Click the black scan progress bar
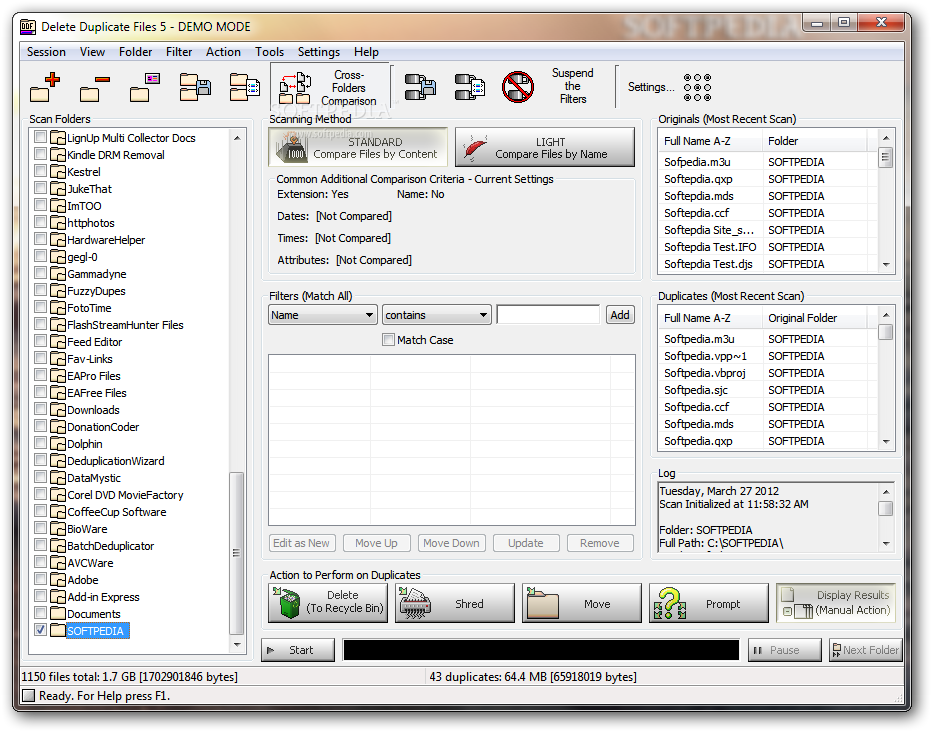The height and width of the screenshot is (732, 932). tap(541, 650)
